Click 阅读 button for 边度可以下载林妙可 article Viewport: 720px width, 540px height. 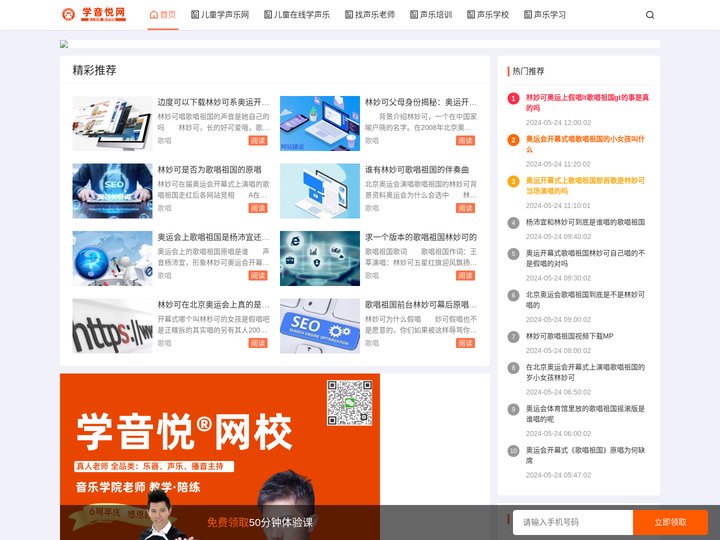[258, 141]
